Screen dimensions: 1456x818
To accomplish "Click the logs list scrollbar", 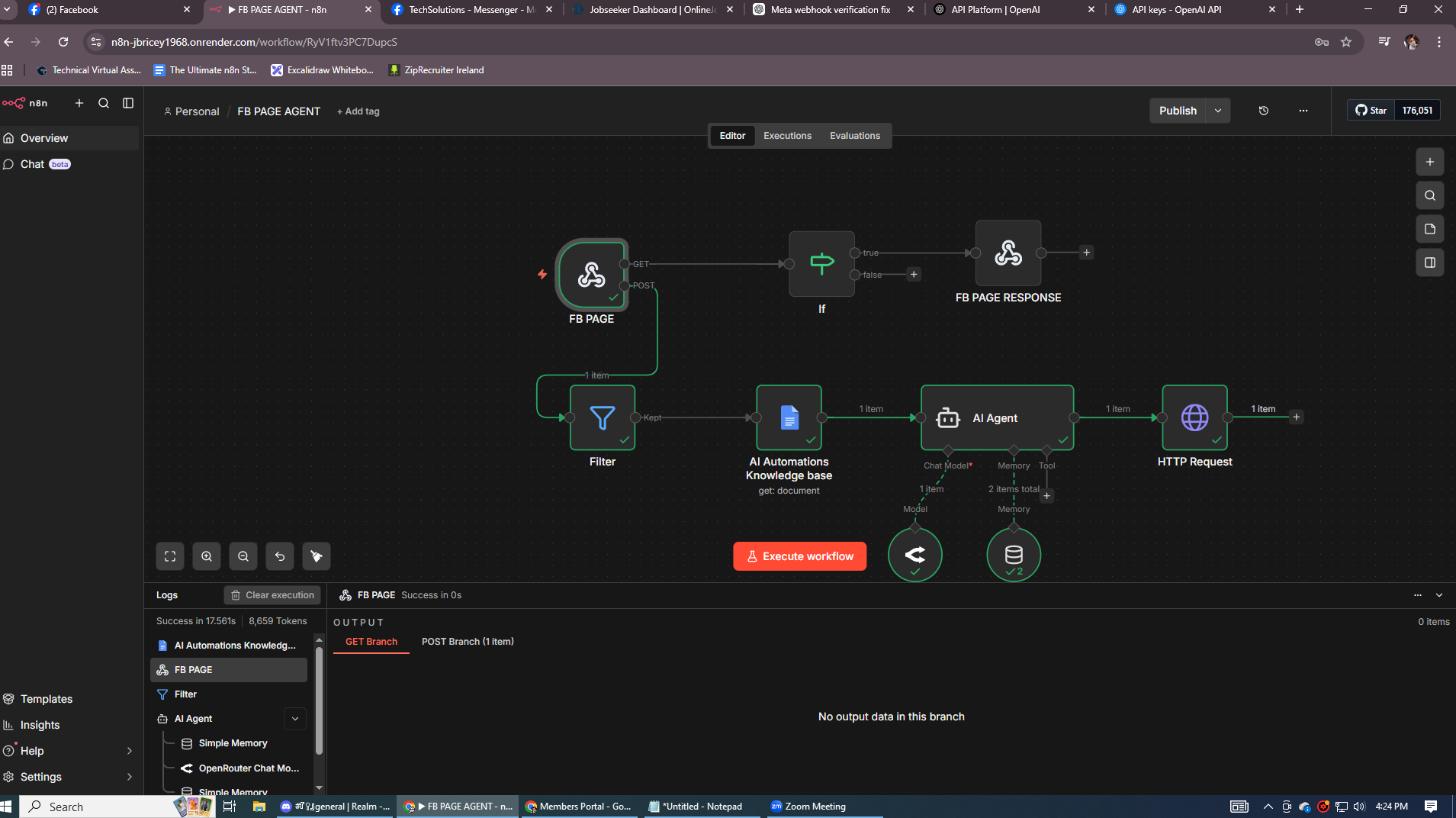I will [319, 702].
